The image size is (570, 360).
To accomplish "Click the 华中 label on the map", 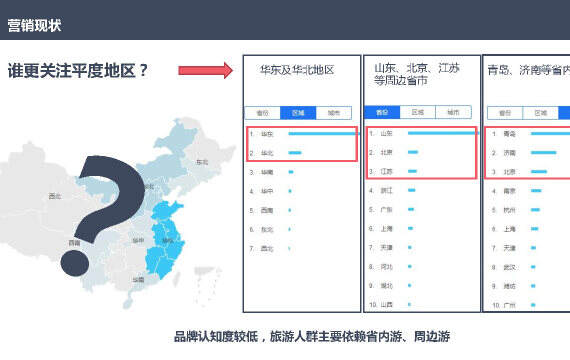I will coord(138,240).
